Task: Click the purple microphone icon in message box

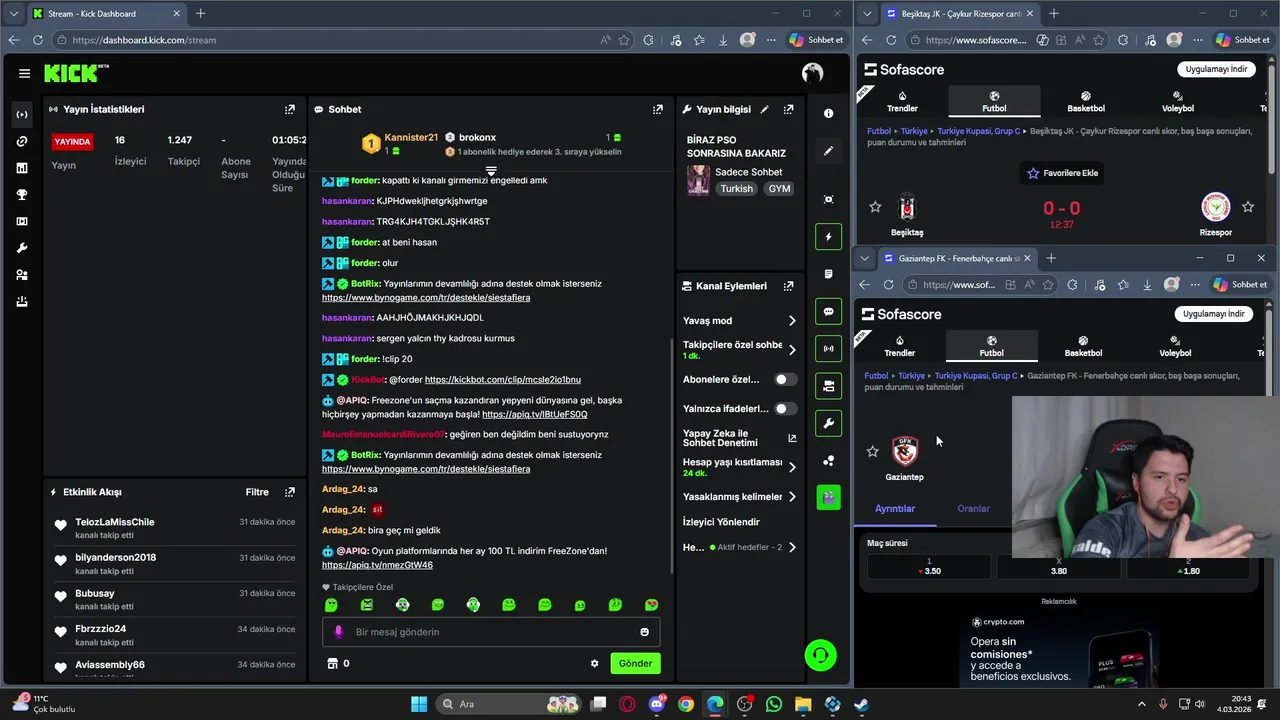Action: [x=338, y=632]
